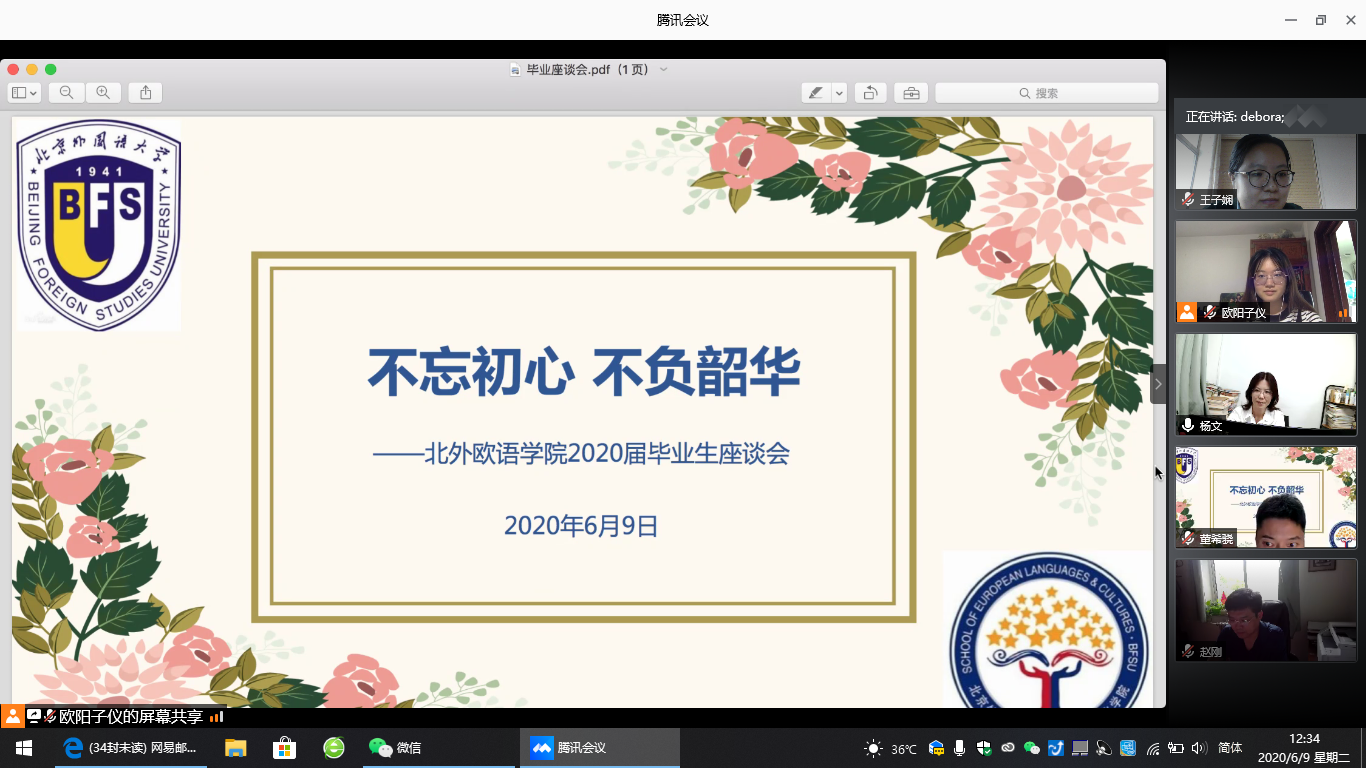Switch to the 网易邮箱 Edge taskbar item
The width and height of the screenshot is (1366, 768).
pos(130,748)
